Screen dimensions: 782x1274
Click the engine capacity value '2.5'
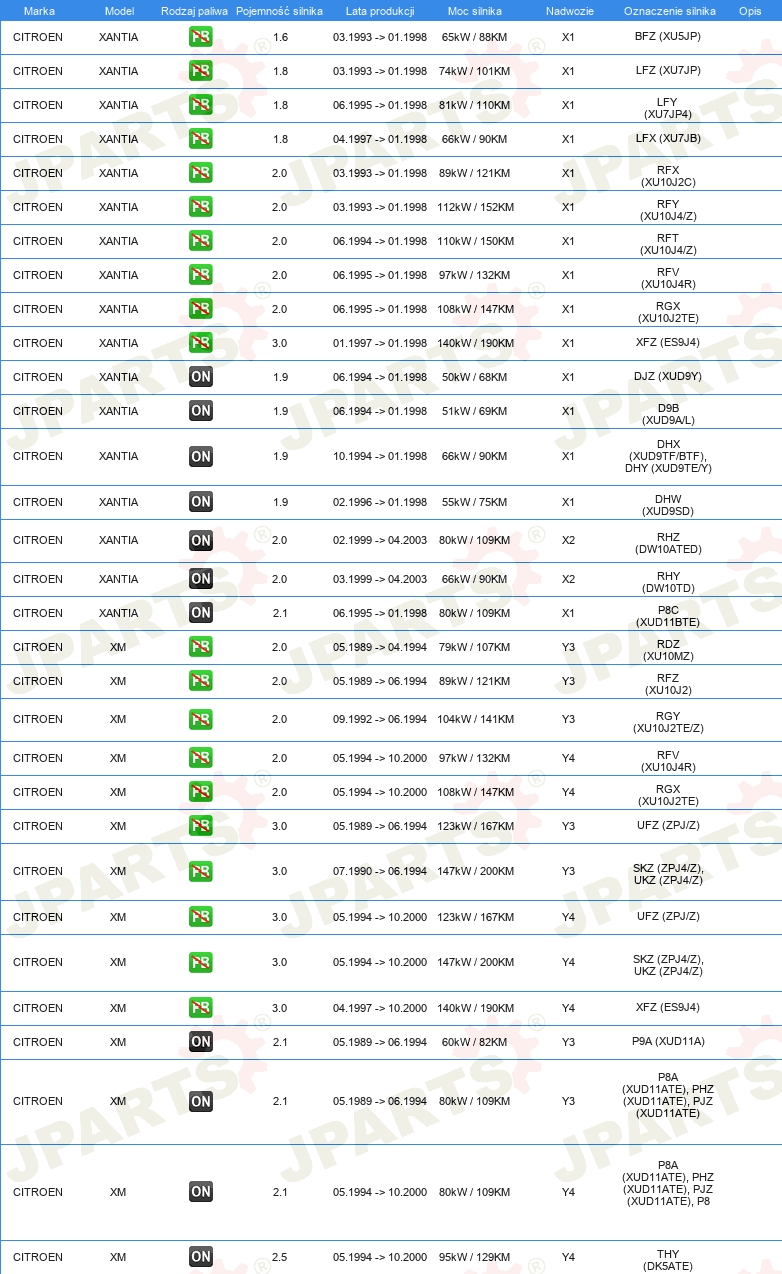click(280, 1257)
